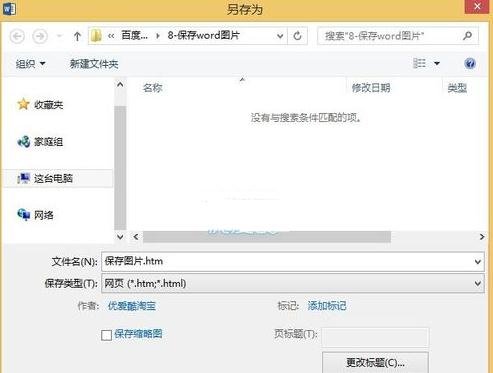Go back with the back arrow
The height and width of the screenshot is (373, 493).
17,36
